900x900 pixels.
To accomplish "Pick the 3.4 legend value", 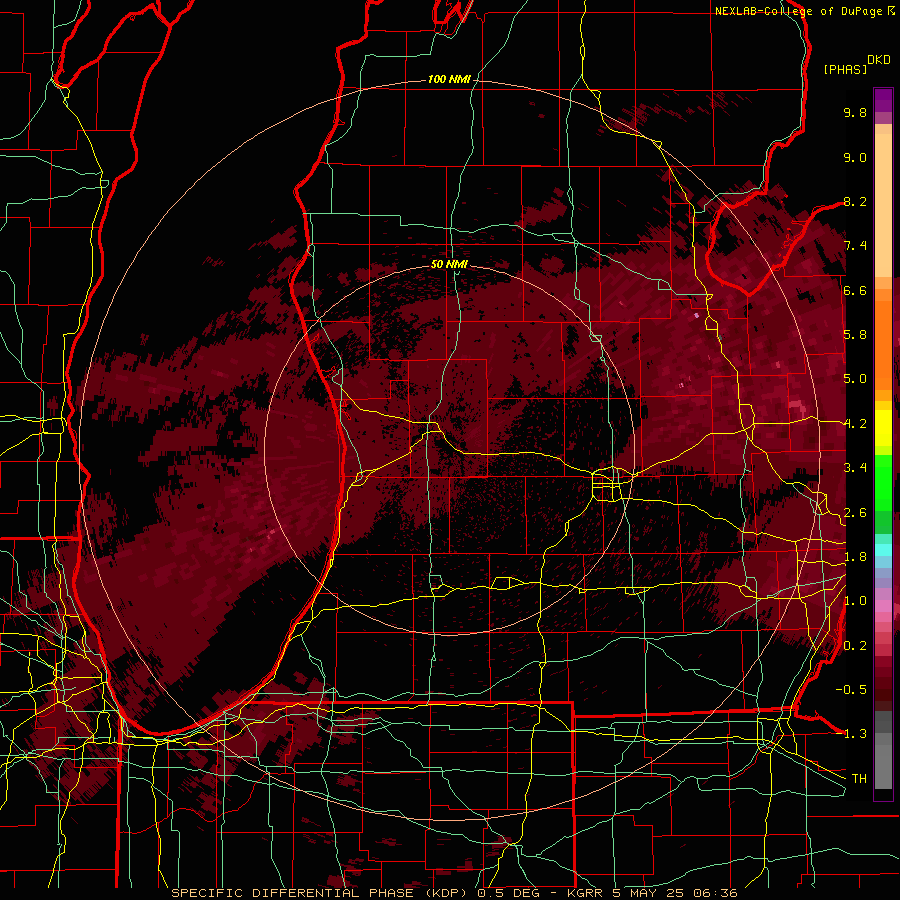I will point(855,468).
